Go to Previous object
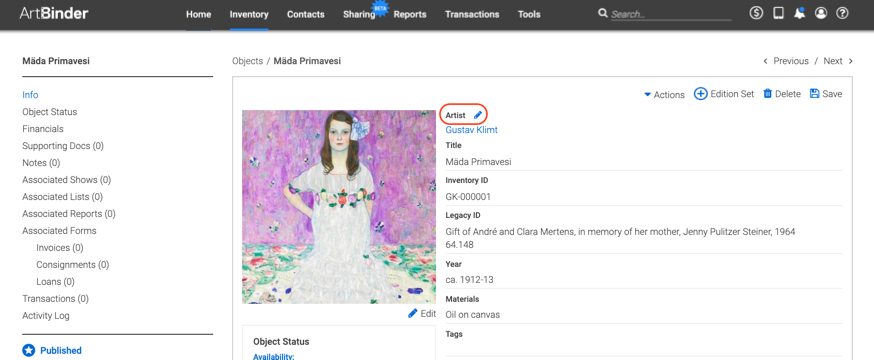874x360 pixels. [x=785, y=61]
